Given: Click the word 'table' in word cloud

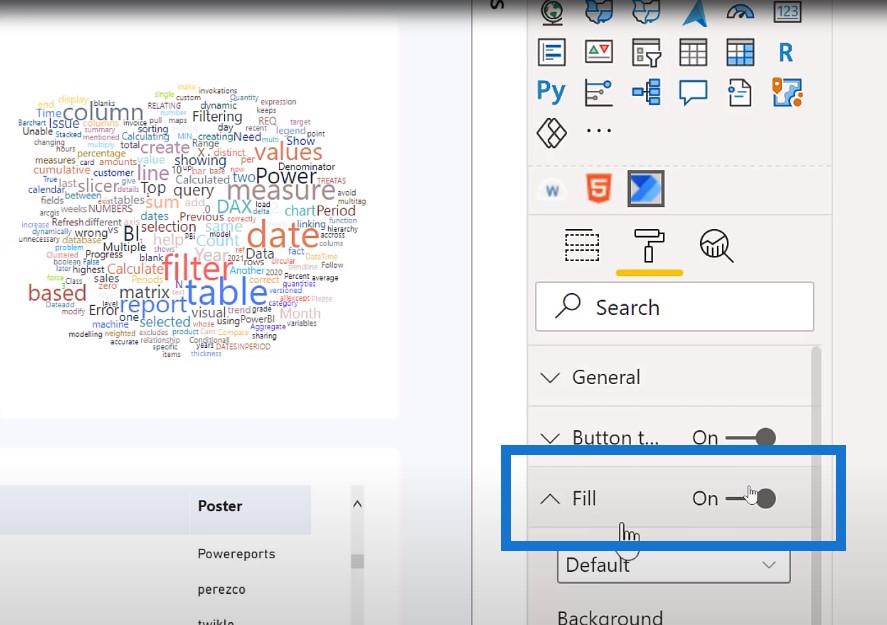Looking at the screenshot, I should (x=226, y=293).
